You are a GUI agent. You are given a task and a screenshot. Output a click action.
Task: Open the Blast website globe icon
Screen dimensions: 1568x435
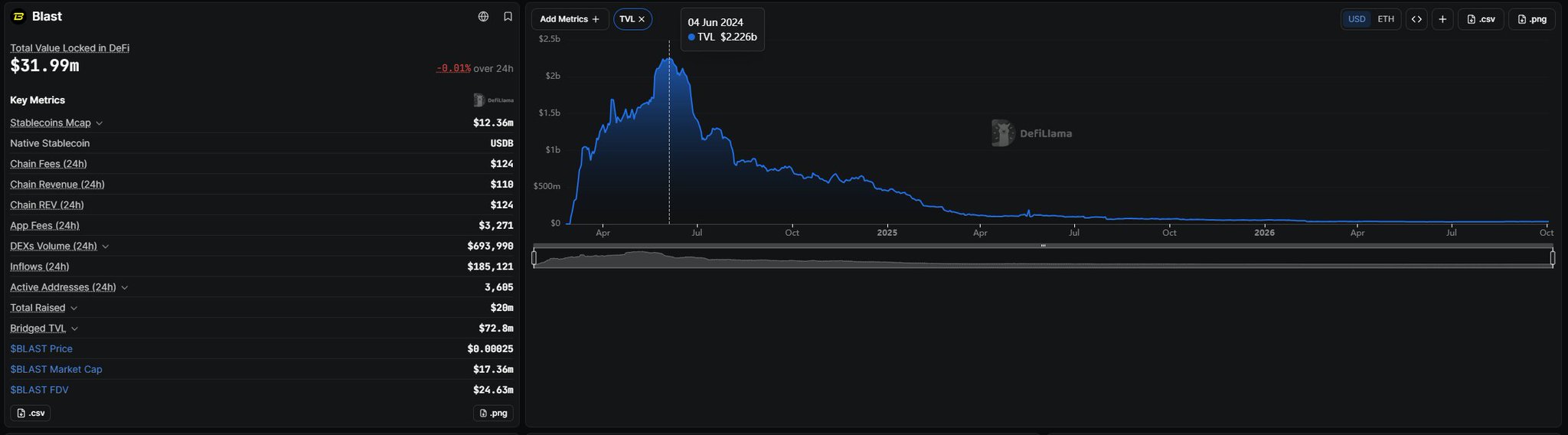coord(483,16)
